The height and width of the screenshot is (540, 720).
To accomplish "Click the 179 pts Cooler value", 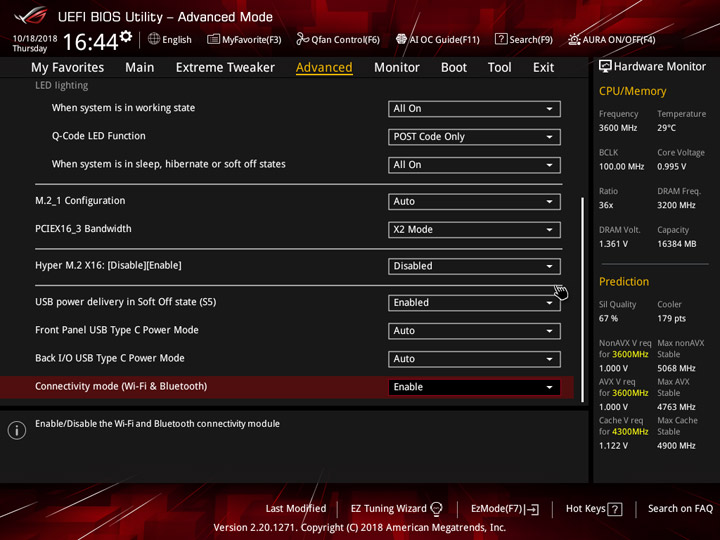I will coord(671,319).
